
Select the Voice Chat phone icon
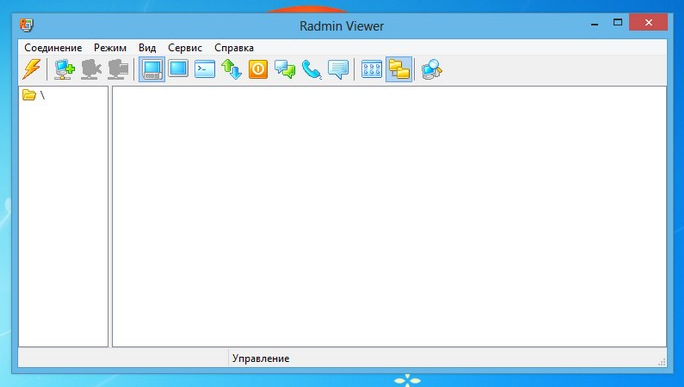[x=311, y=69]
